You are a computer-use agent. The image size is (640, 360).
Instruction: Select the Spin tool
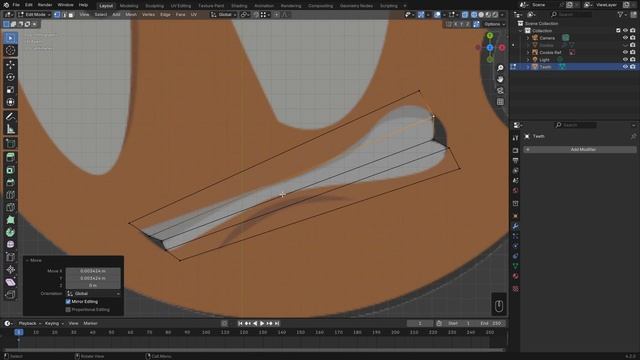[11, 232]
